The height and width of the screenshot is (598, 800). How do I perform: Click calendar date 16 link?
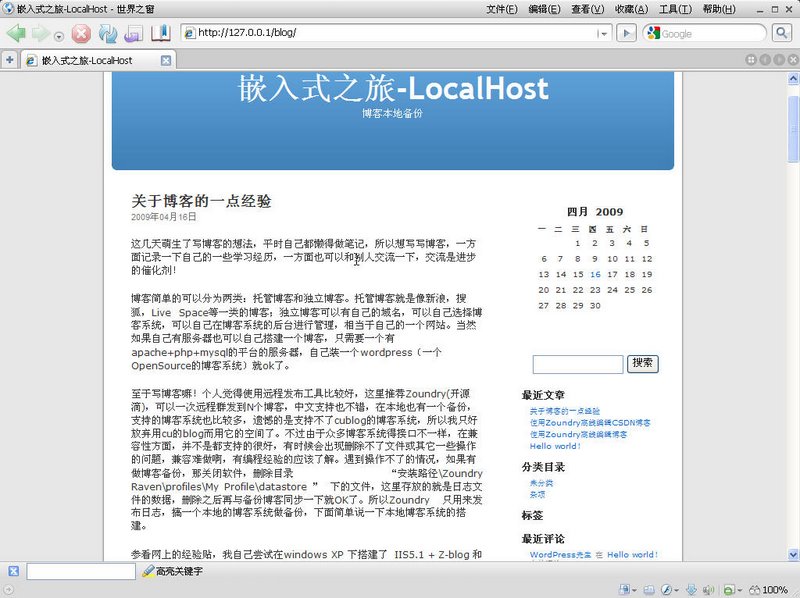point(595,275)
